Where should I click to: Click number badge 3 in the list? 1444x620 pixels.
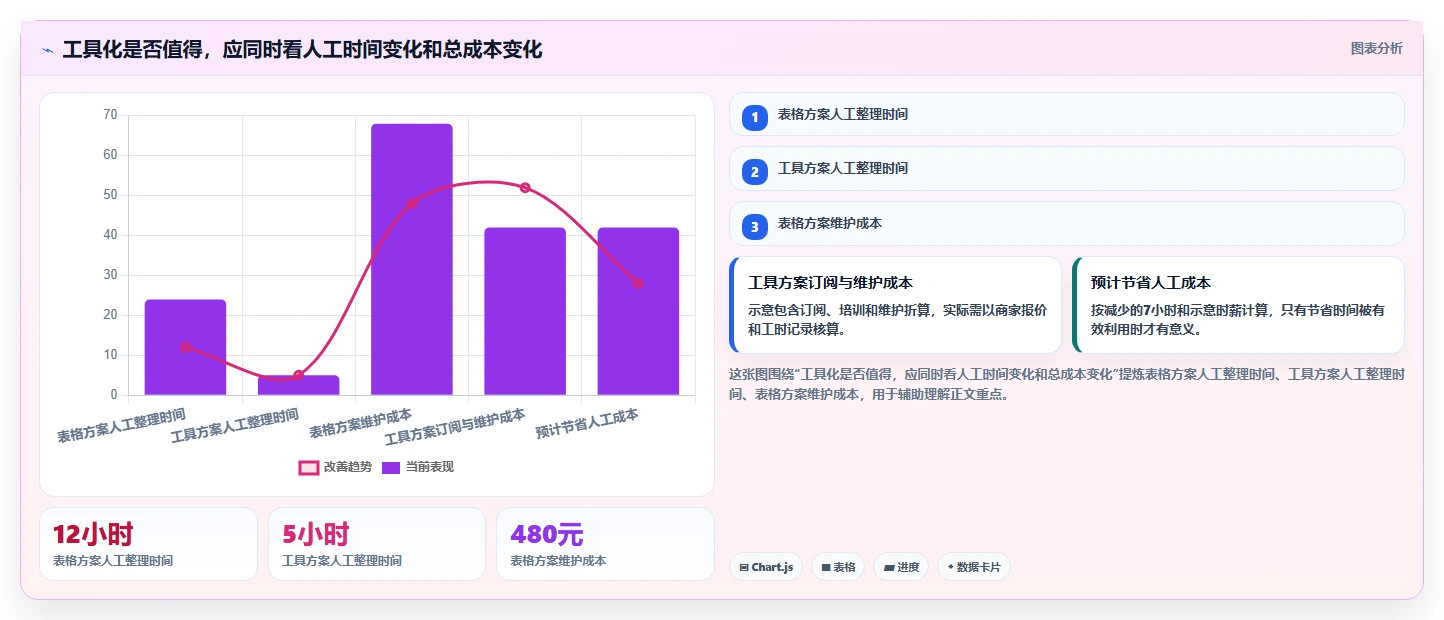pyautogui.click(x=755, y=227)
